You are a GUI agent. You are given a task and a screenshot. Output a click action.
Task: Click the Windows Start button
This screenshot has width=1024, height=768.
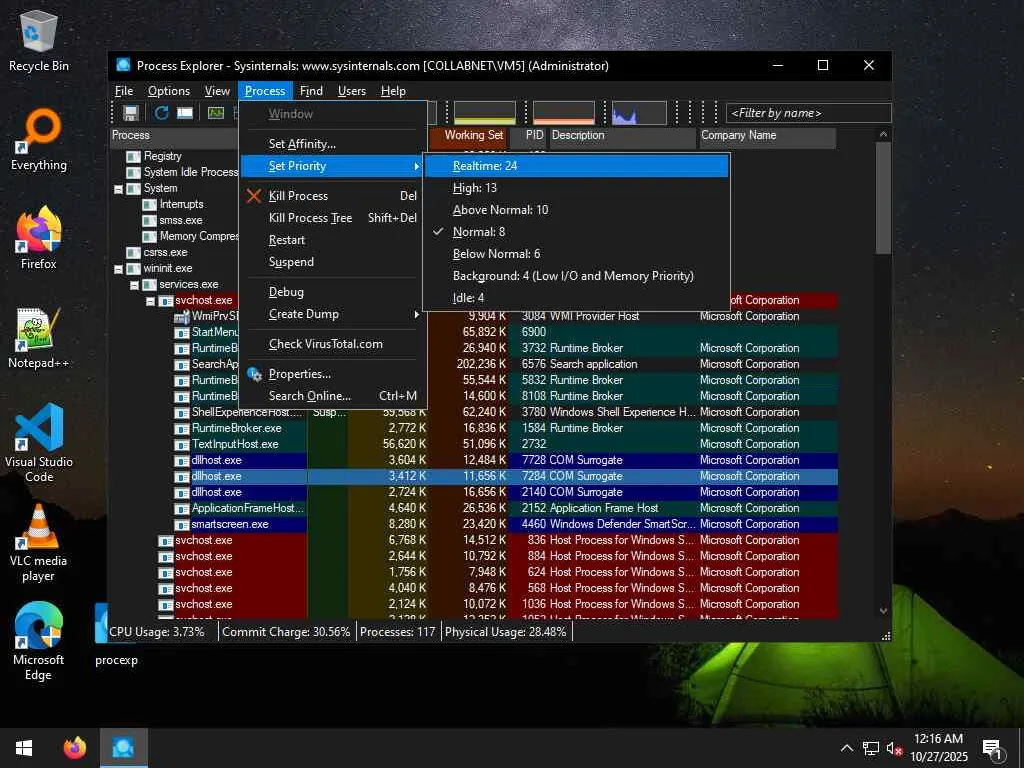[x=24, y=748]
